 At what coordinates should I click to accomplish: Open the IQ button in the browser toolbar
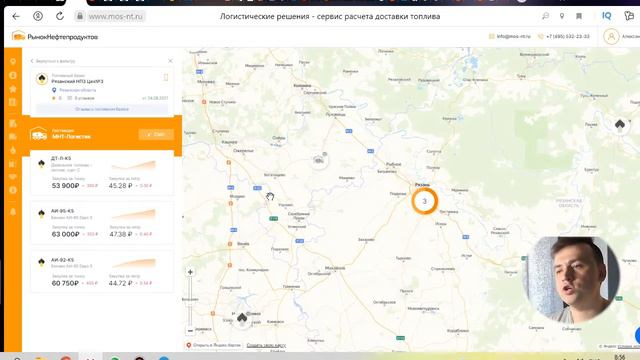(x=607, y=16)
